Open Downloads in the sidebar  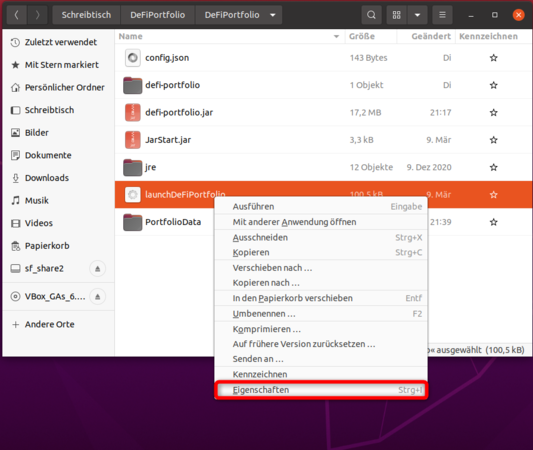tap(47, 178)
